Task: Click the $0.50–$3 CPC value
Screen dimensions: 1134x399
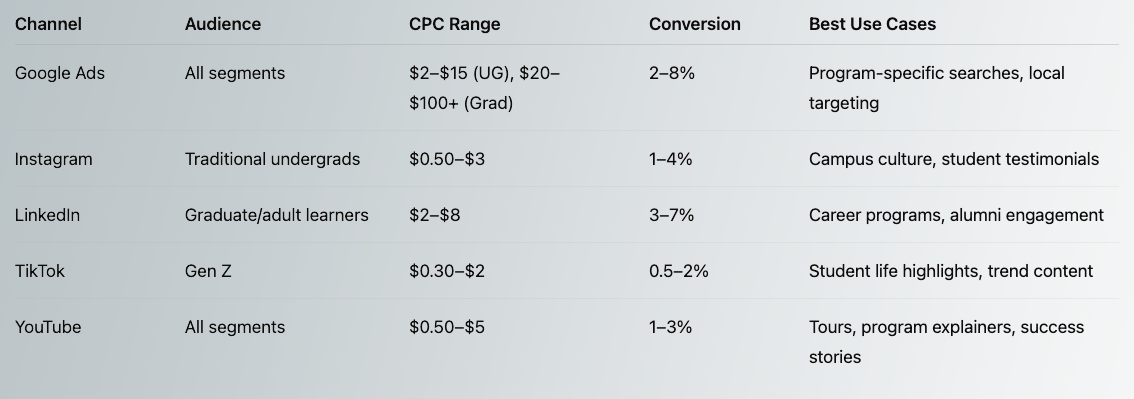Action: point(447,159)
